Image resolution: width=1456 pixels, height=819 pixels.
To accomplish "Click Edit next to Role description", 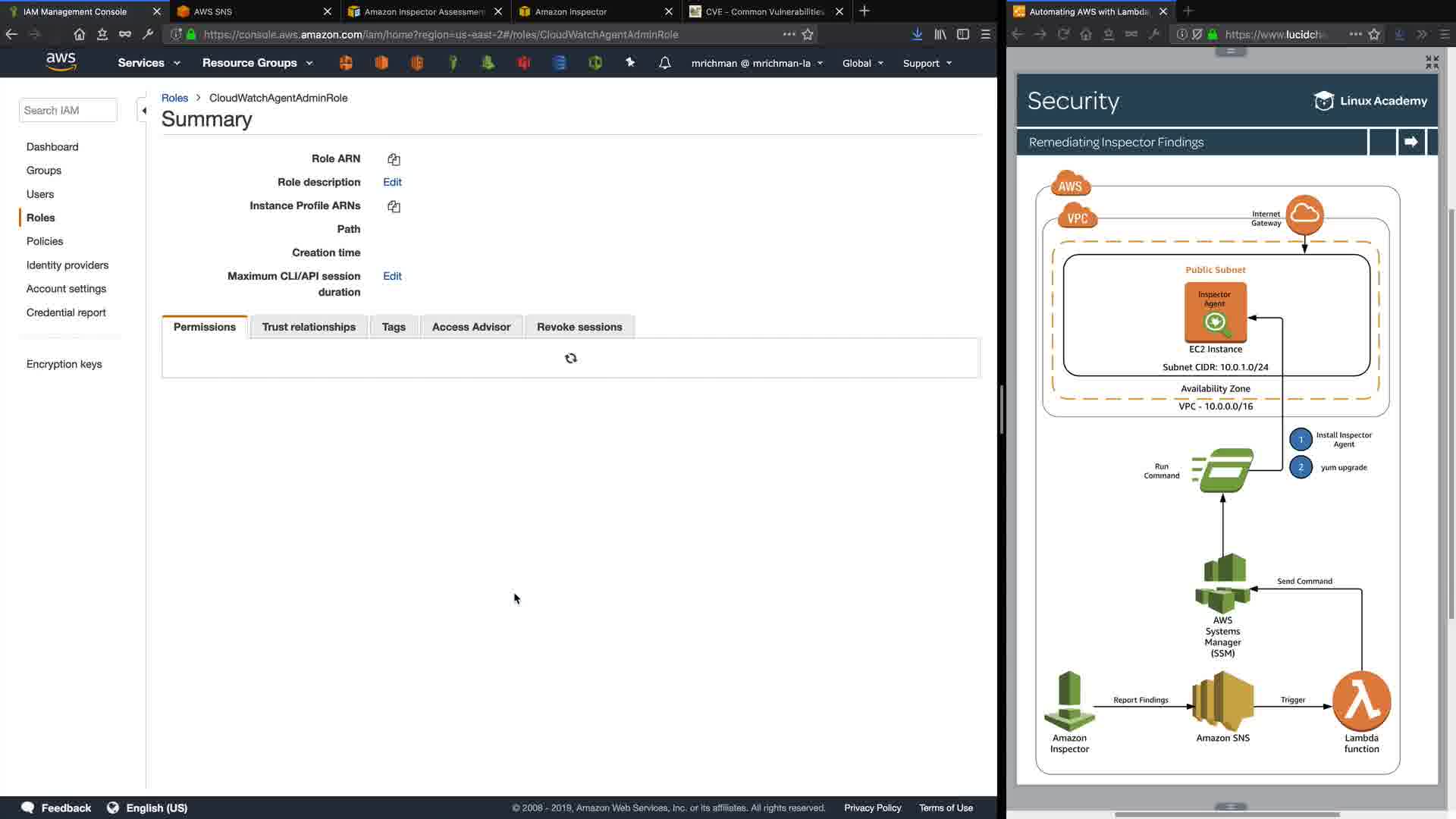I will coord(392,182).
